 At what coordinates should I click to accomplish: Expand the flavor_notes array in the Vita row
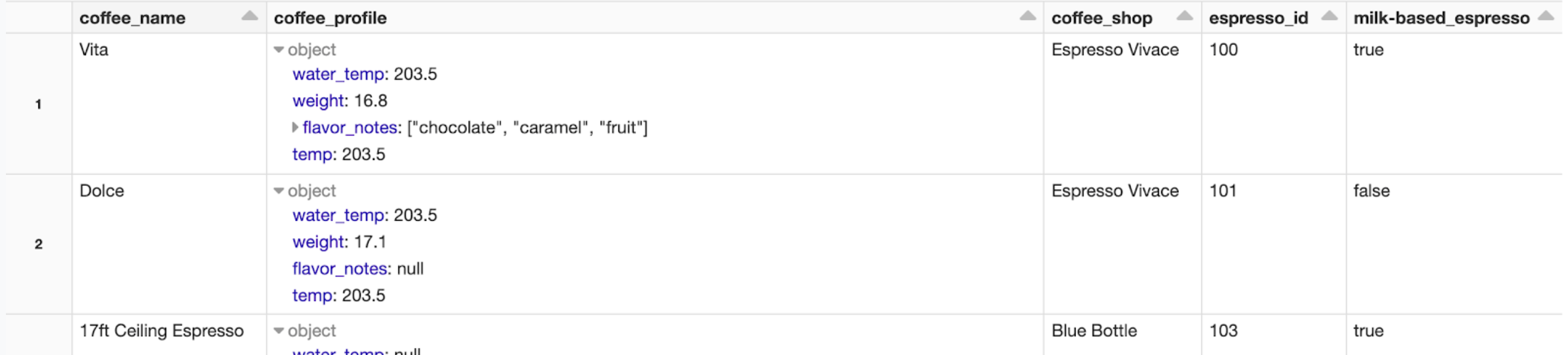coord(295,127)
